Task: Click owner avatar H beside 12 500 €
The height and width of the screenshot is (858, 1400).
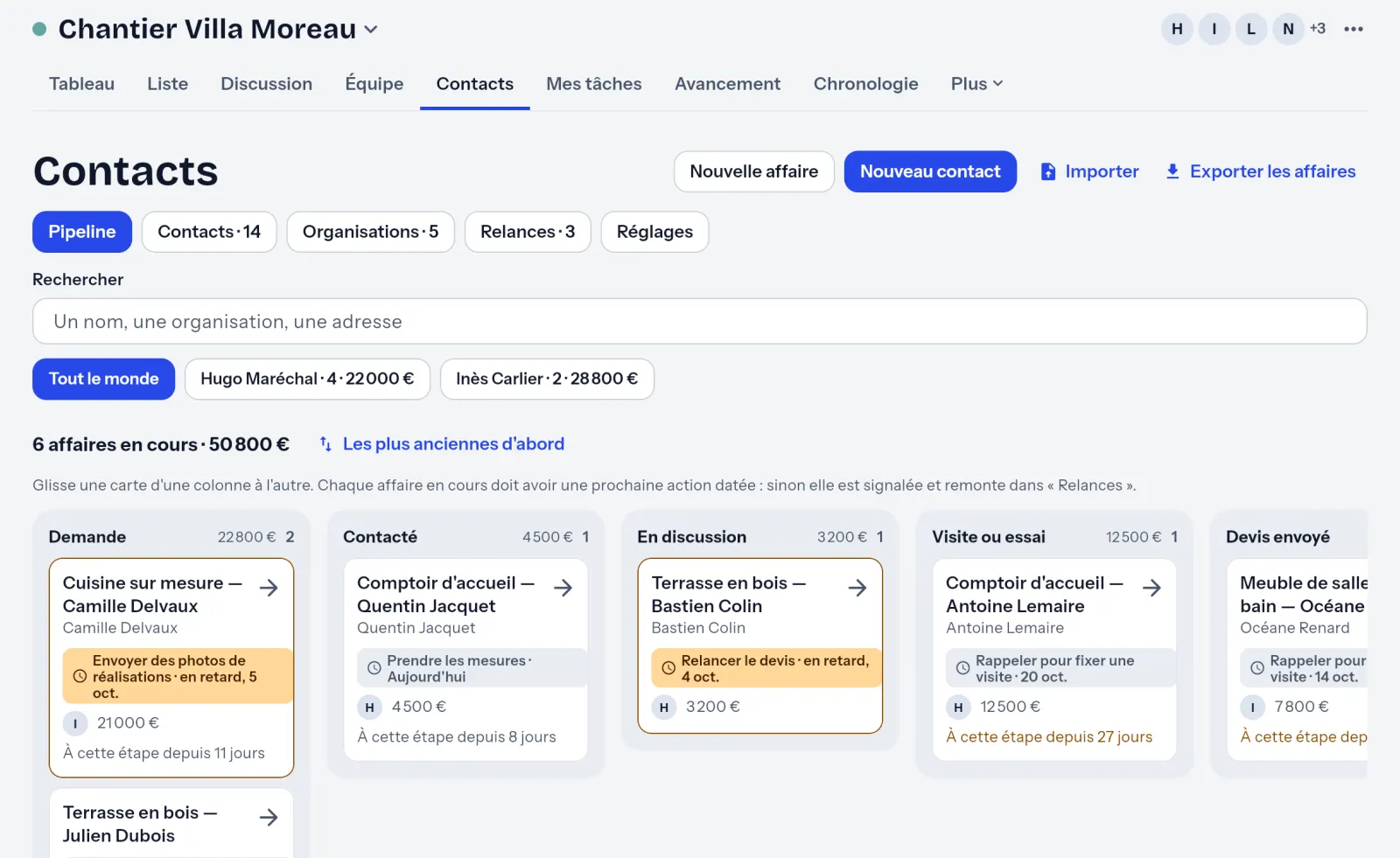Action: pos(958,707)
